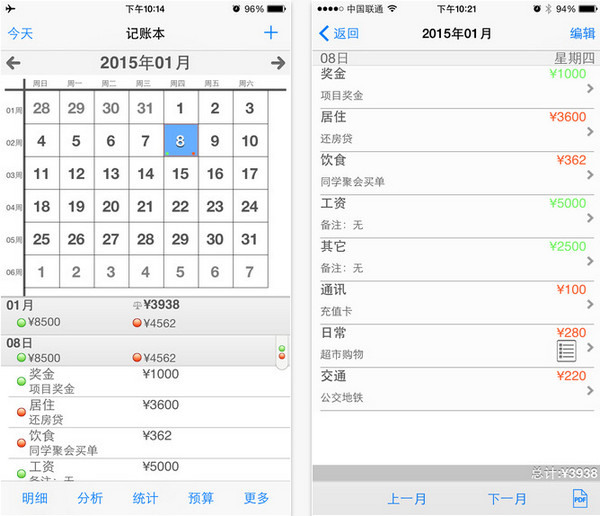Screen dimensions: 600x516
Task: Tap red dot beside 饮食 entry on left
Action: [21, 443]
